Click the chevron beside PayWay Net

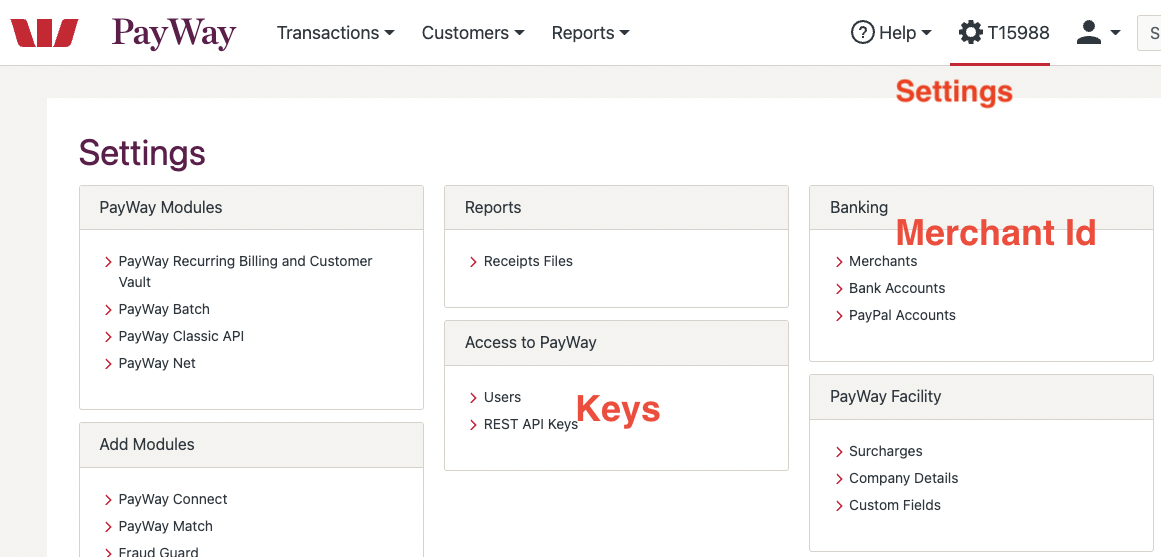tap(108, 364)
